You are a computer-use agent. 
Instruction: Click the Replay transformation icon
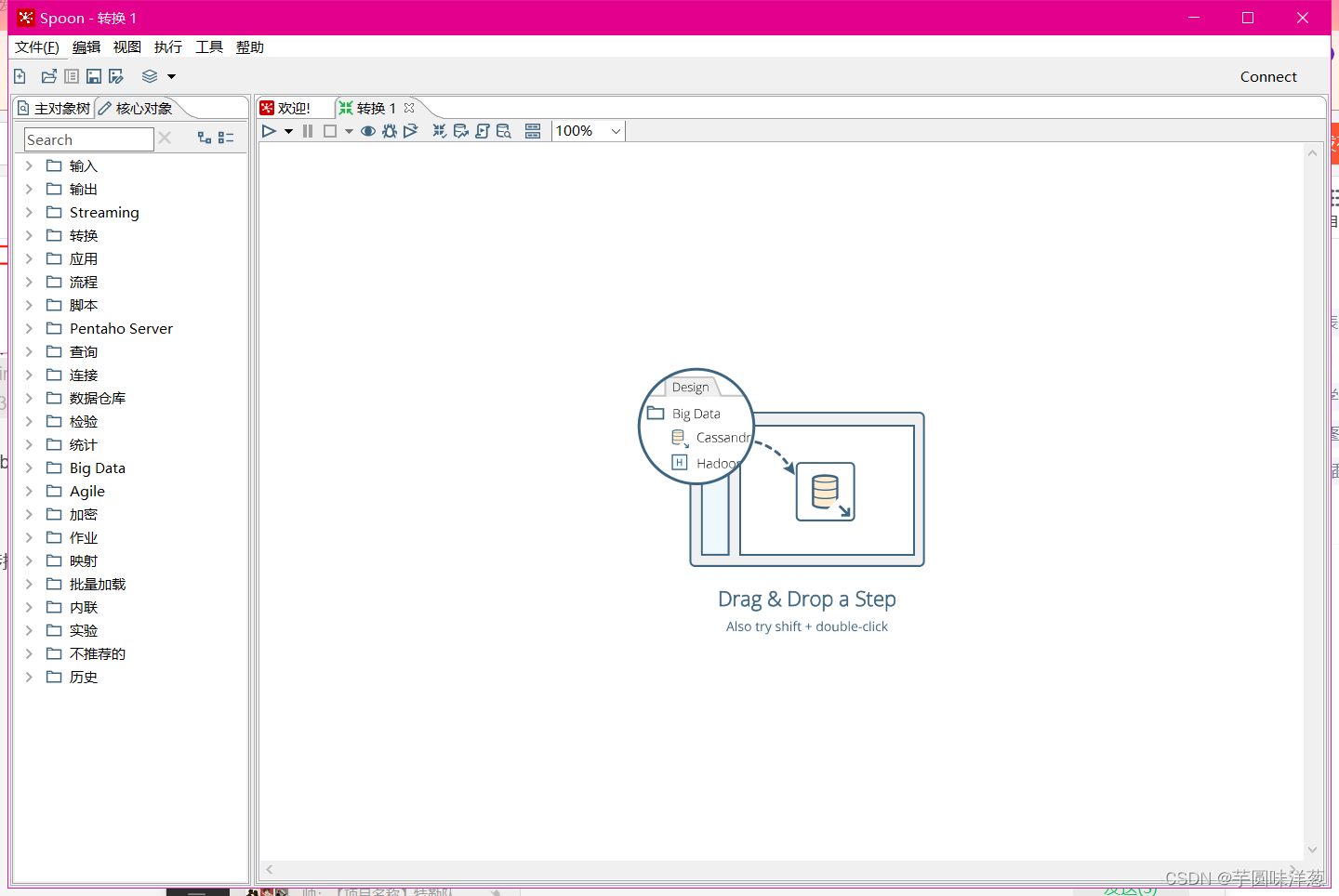(411, 131)
